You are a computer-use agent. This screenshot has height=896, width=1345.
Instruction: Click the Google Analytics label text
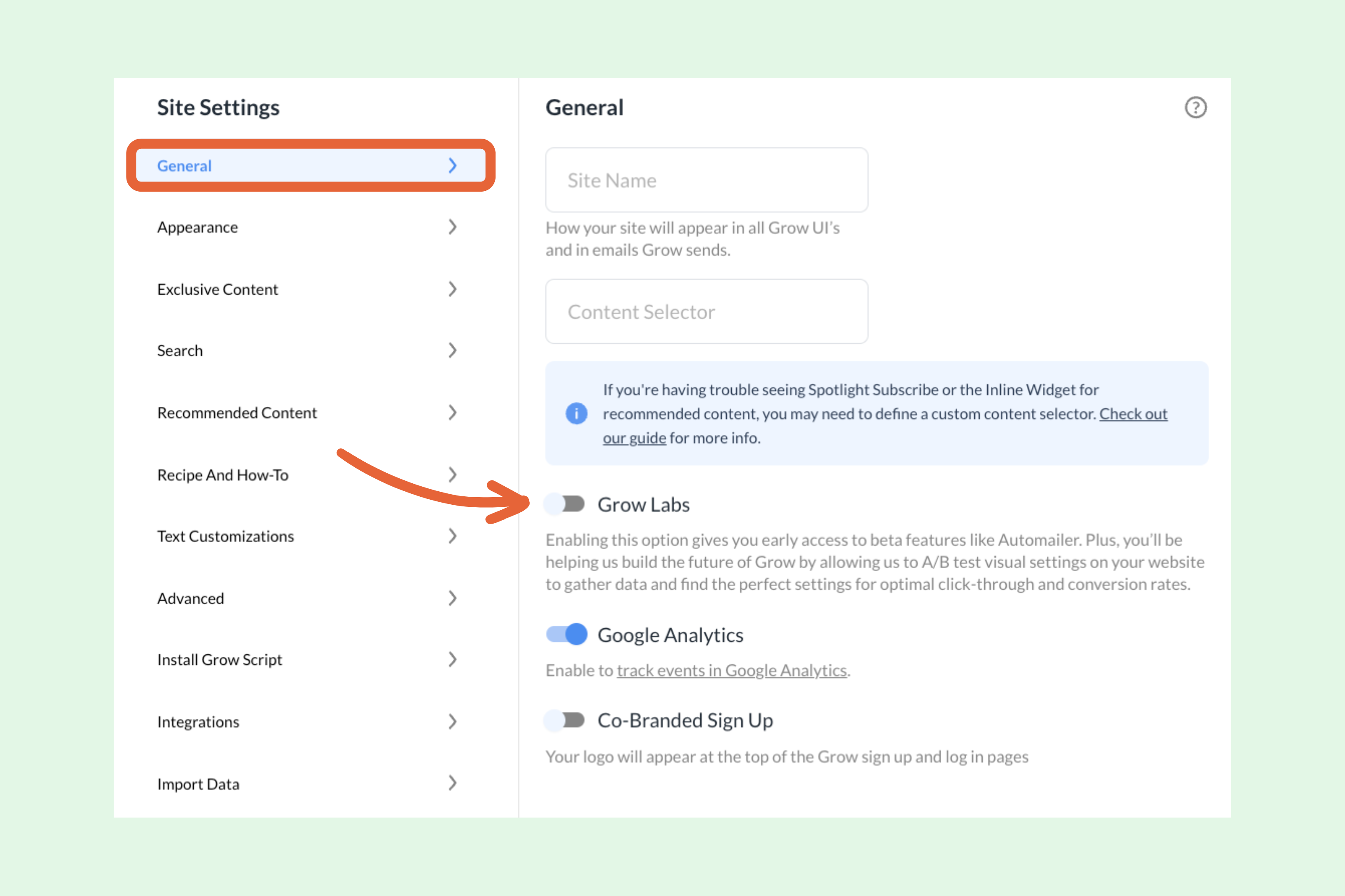(670, 635)
